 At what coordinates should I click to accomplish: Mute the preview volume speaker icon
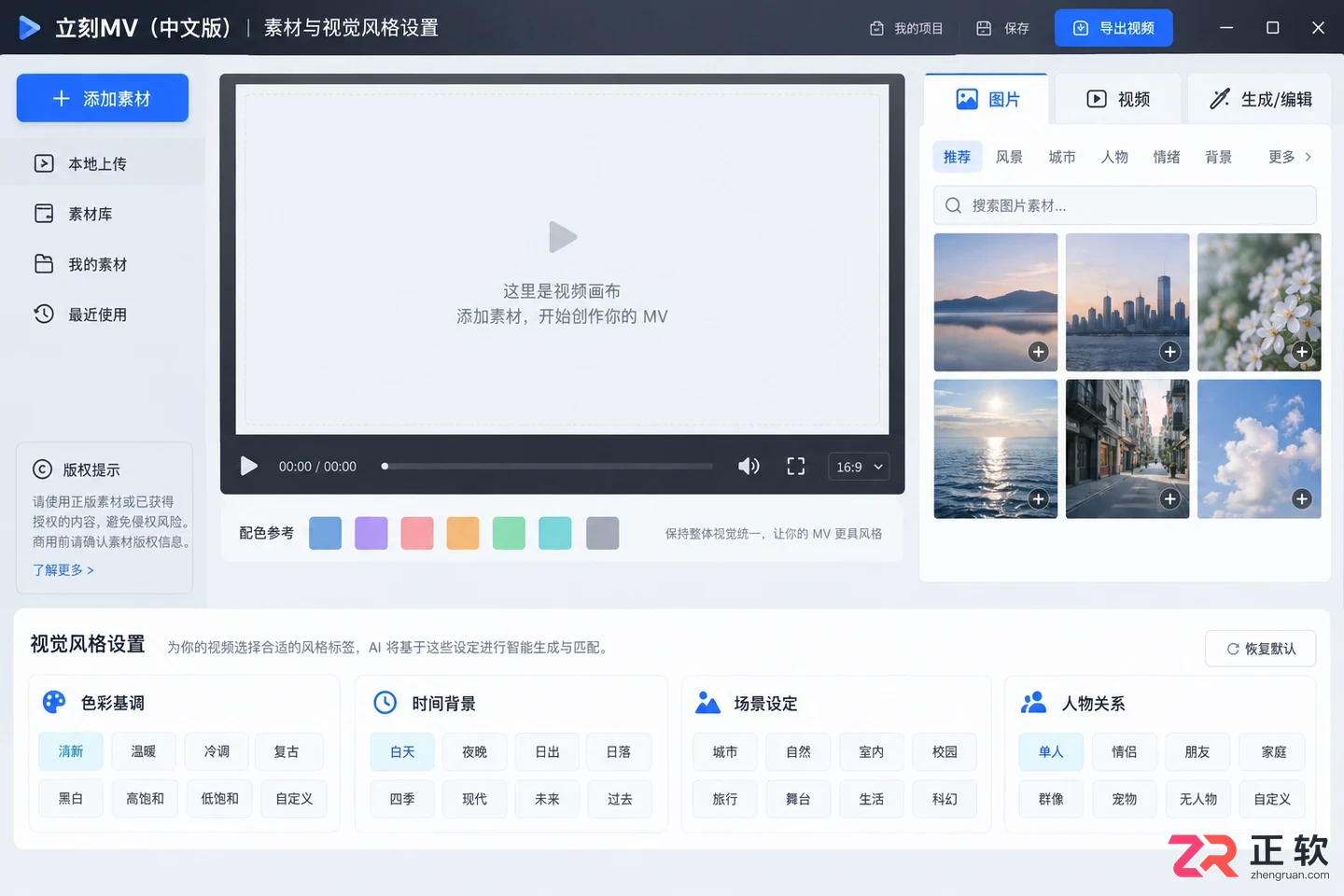[x=749, y=466]
